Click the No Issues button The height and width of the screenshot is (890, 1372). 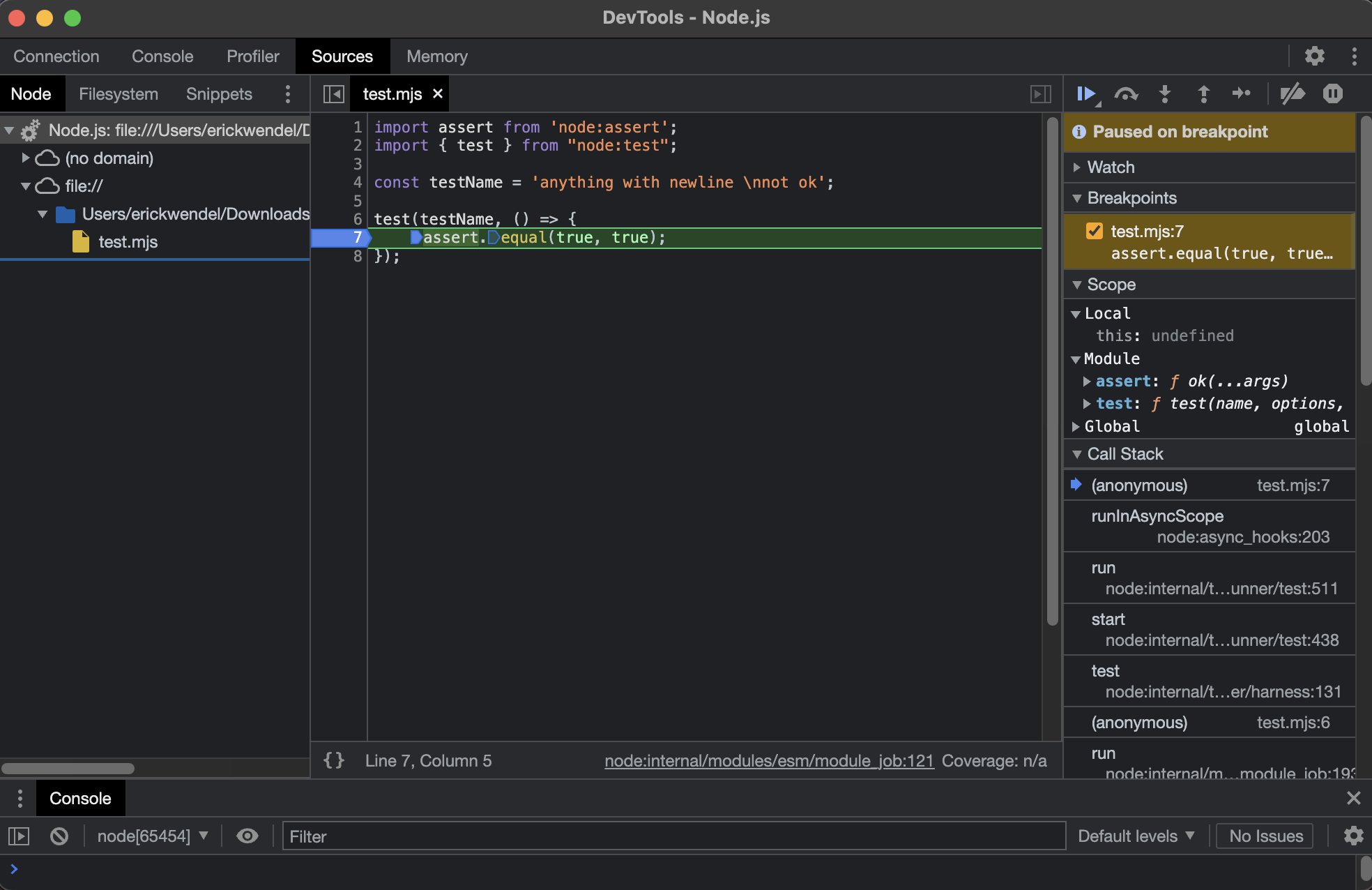point(1265,836)
